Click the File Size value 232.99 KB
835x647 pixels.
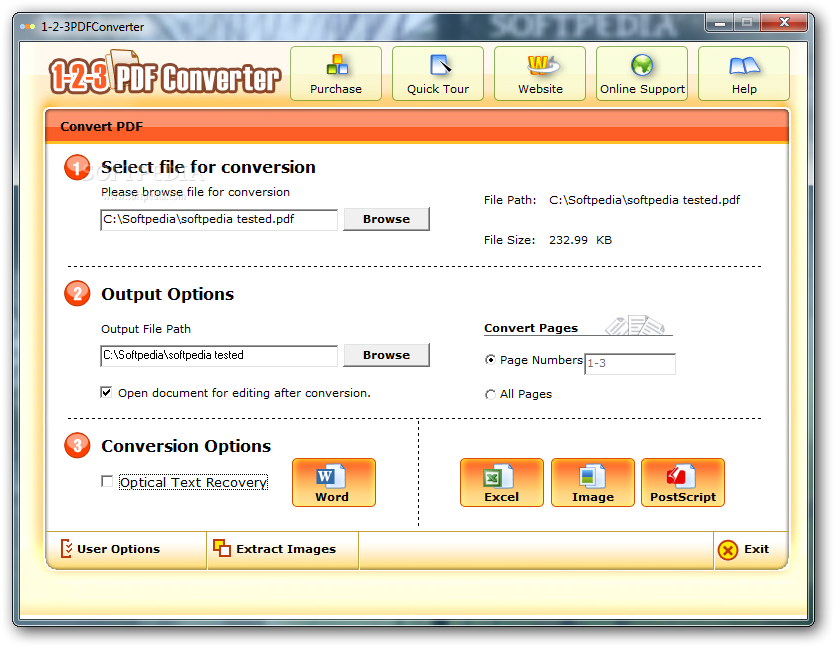[580, 240]
